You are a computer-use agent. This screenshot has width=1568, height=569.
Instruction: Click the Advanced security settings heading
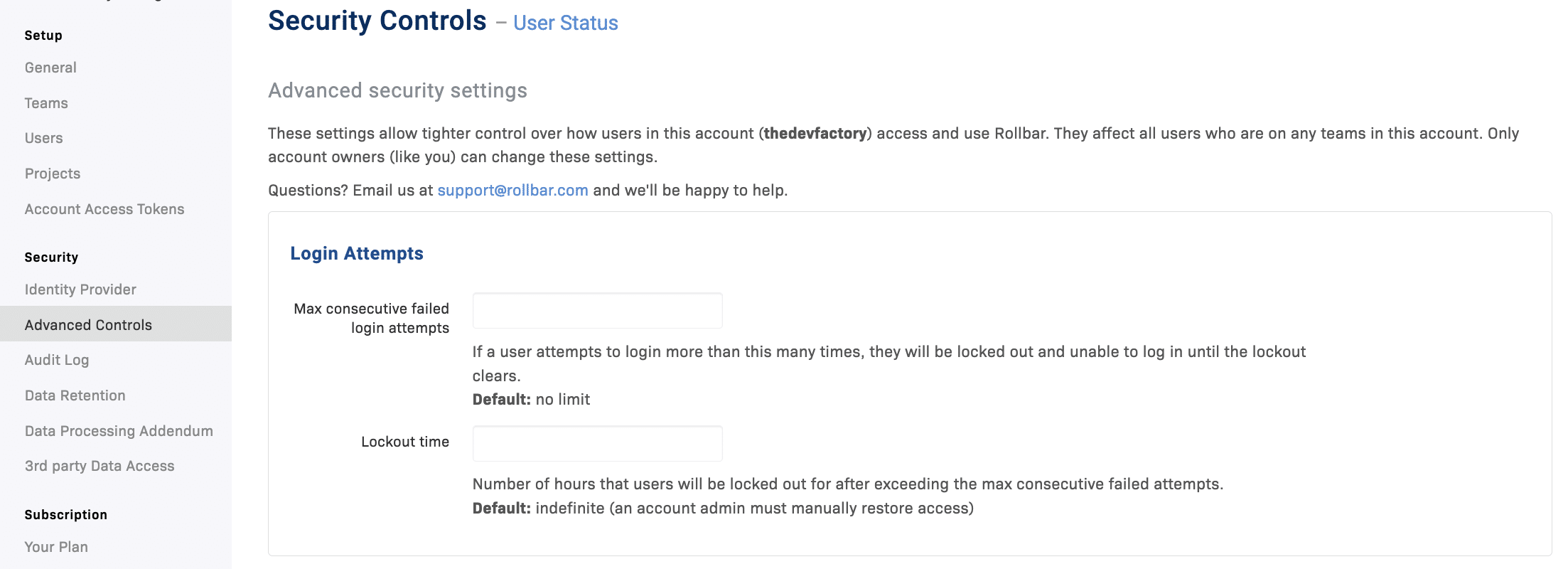pos(397,91)
